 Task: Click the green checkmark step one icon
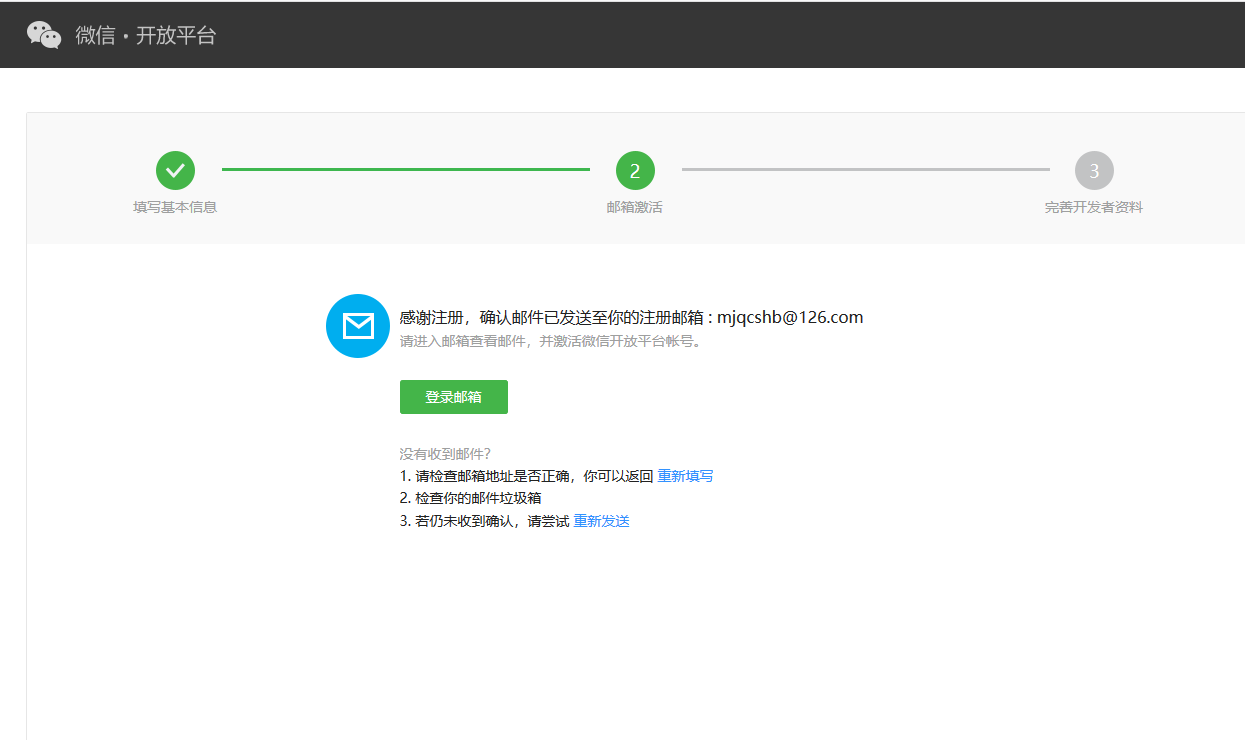(175, 171)
